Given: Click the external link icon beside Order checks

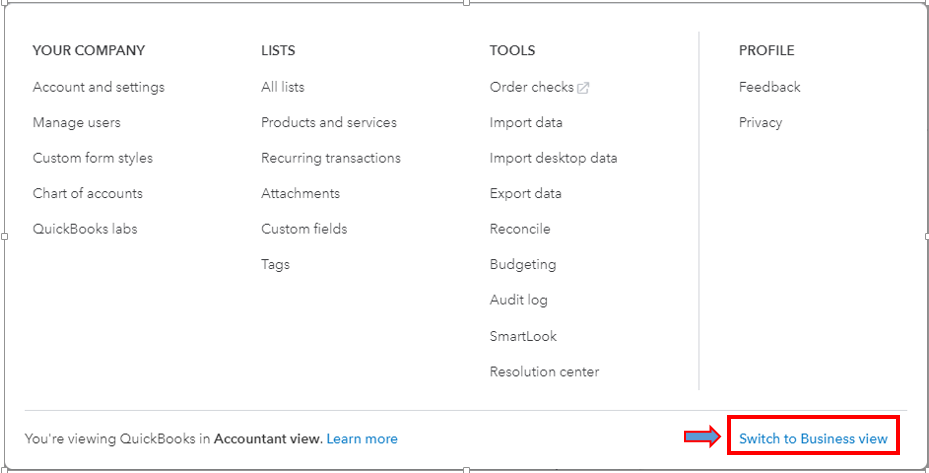Looking at the screenshot, I should 583,88.
